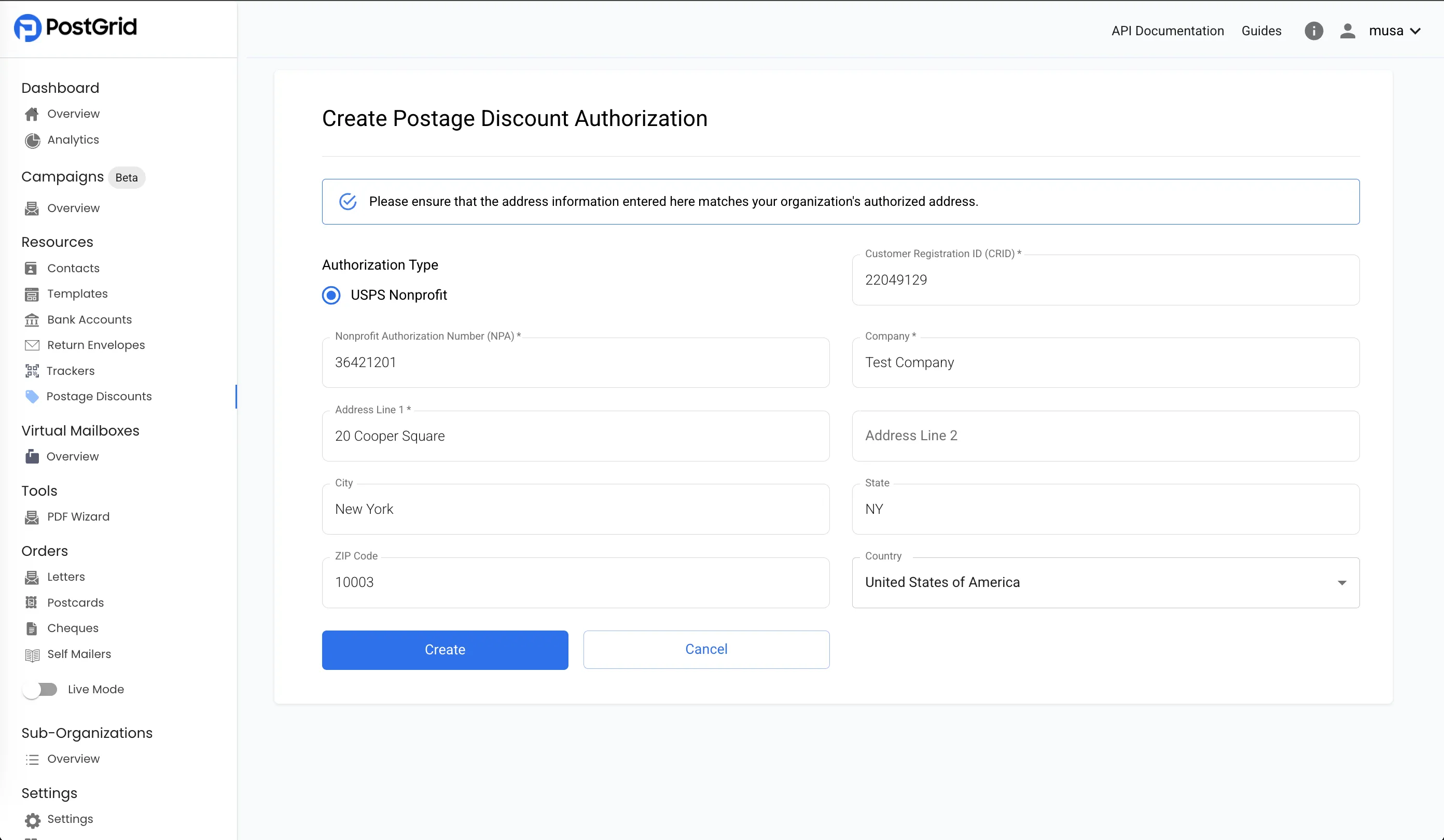Open API Documentation

click(1167, 31)
